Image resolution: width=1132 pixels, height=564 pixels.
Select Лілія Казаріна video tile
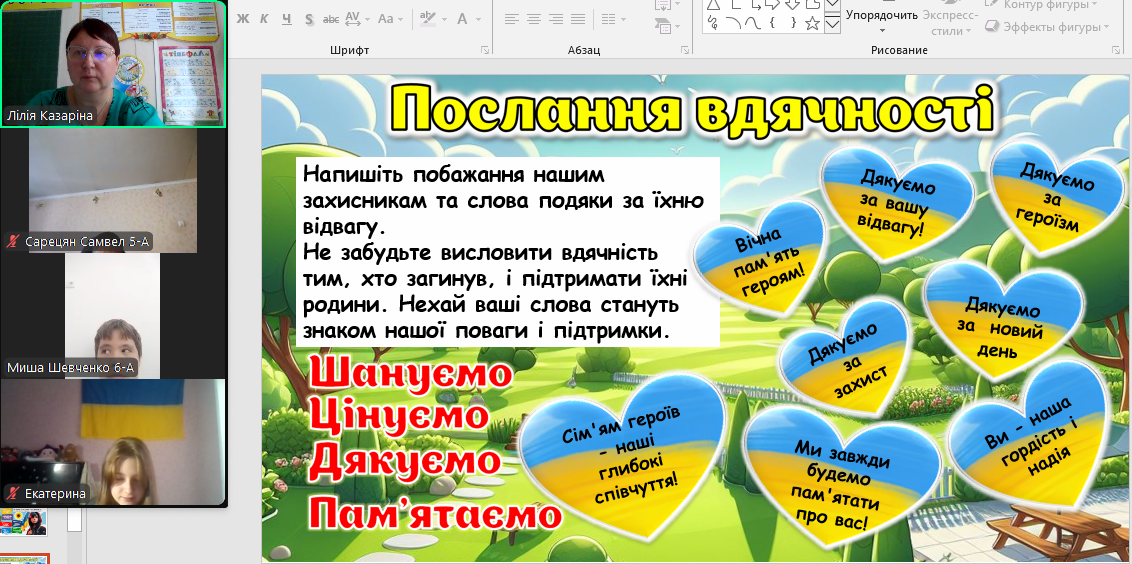[x=113, y=64]
